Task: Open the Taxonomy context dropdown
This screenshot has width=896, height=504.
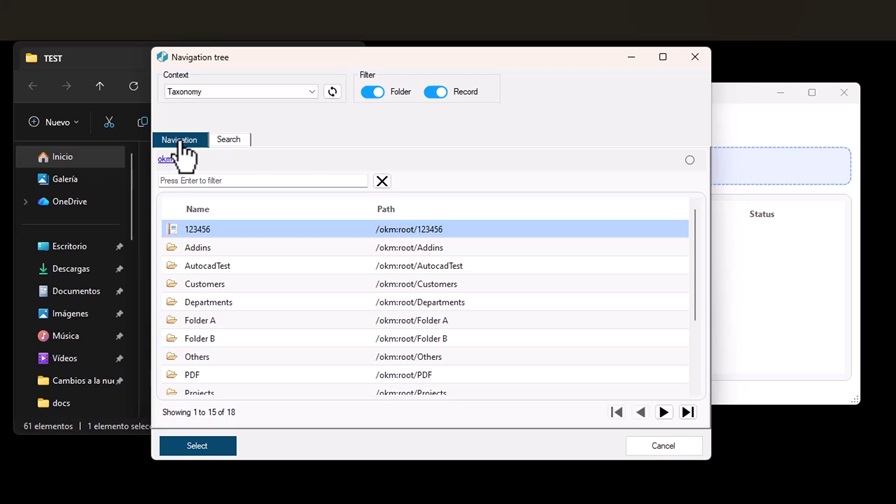Action: pos(241,91)
